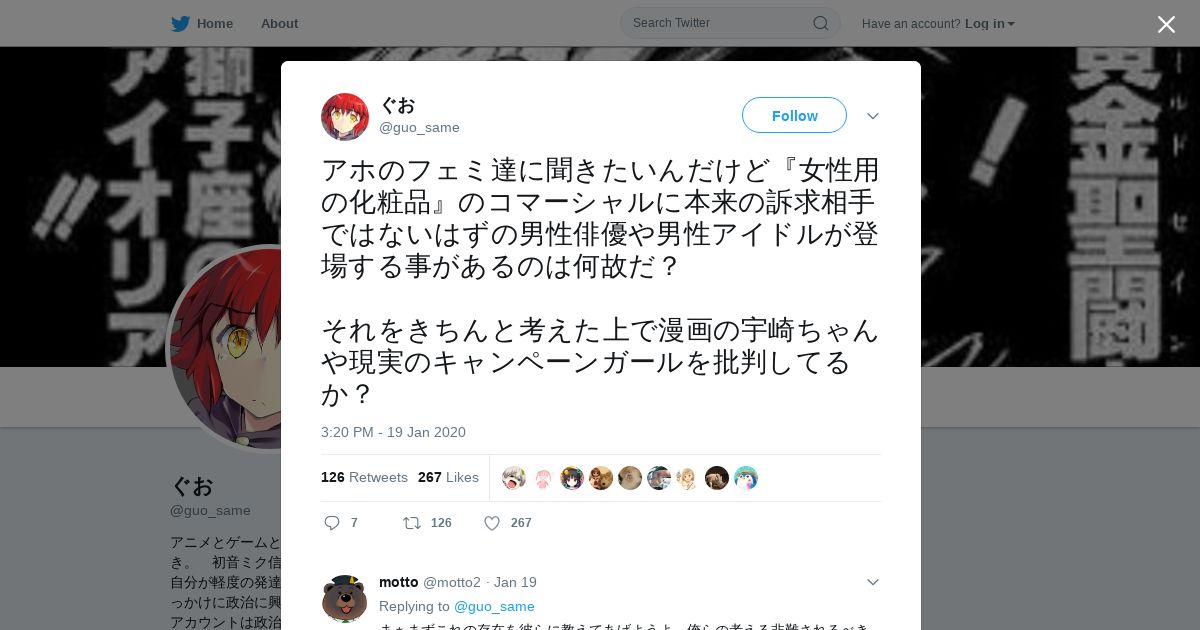
Task: View the 126 Retweets list
Action: [364, 477]
